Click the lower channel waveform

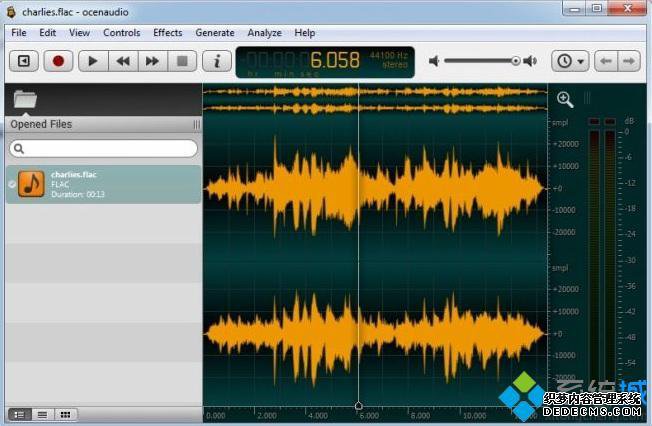pyautogui.click(x=375, y=334)
